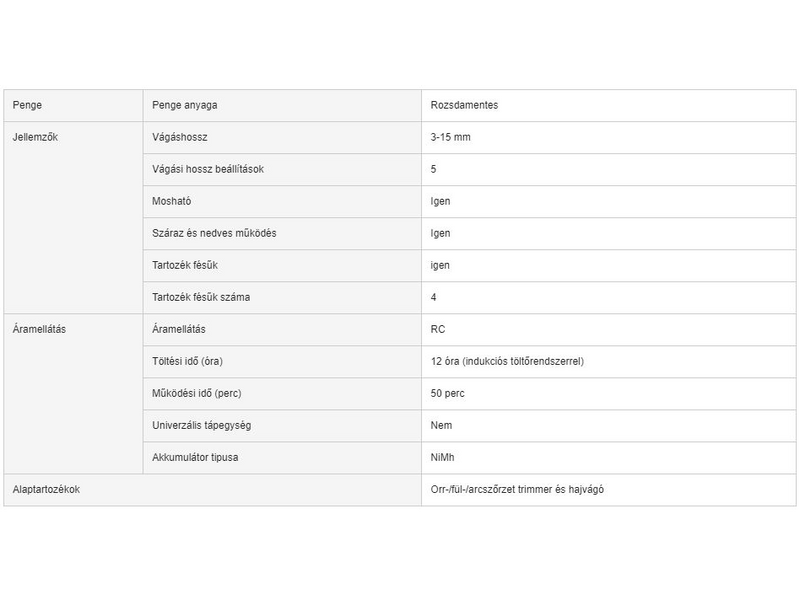The width and height of the screenshot is (800, 600).
Task: Select the Alaptartozékok row label
Action: point(46,489)
